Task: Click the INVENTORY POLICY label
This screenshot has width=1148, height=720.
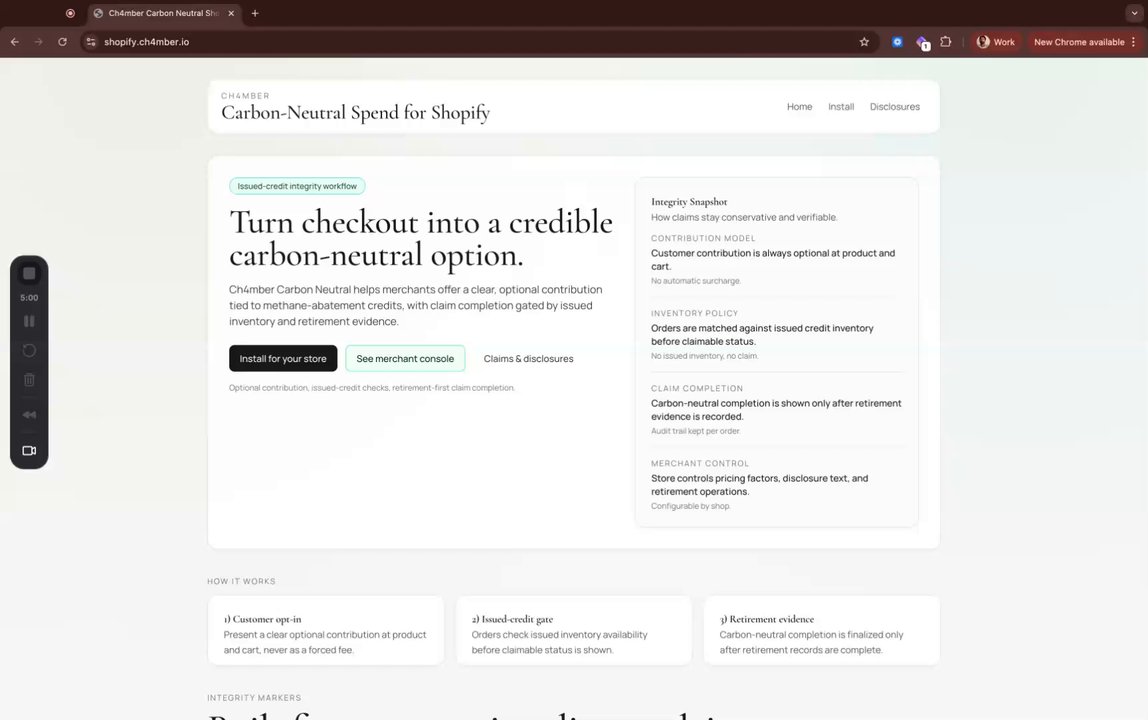Action: pos(694,313)
